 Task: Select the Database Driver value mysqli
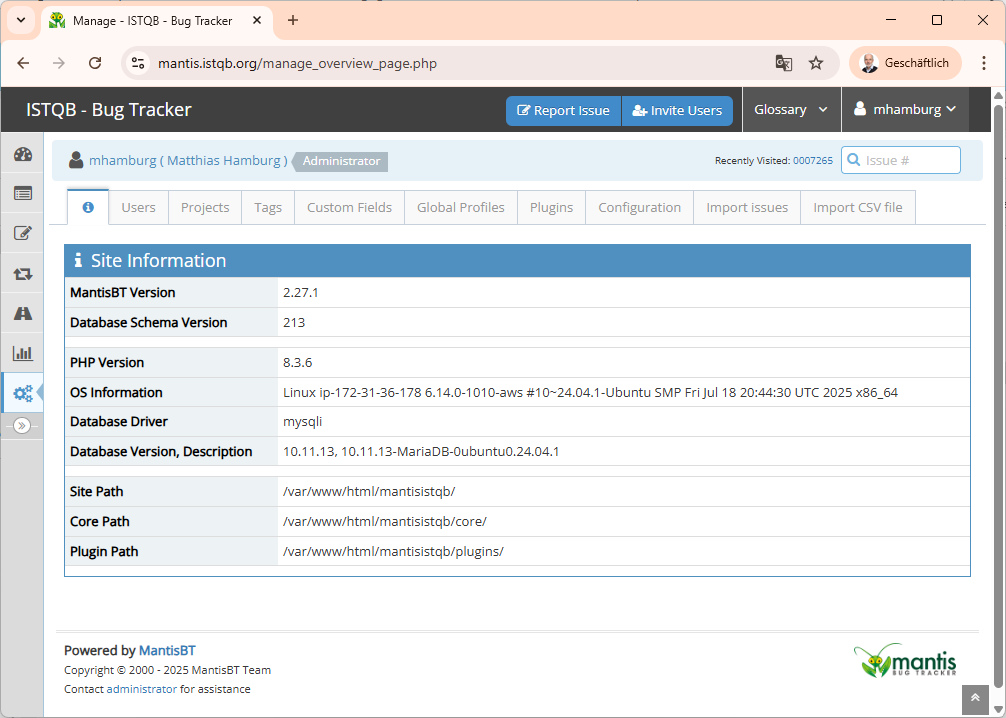[x=302, y=422]
